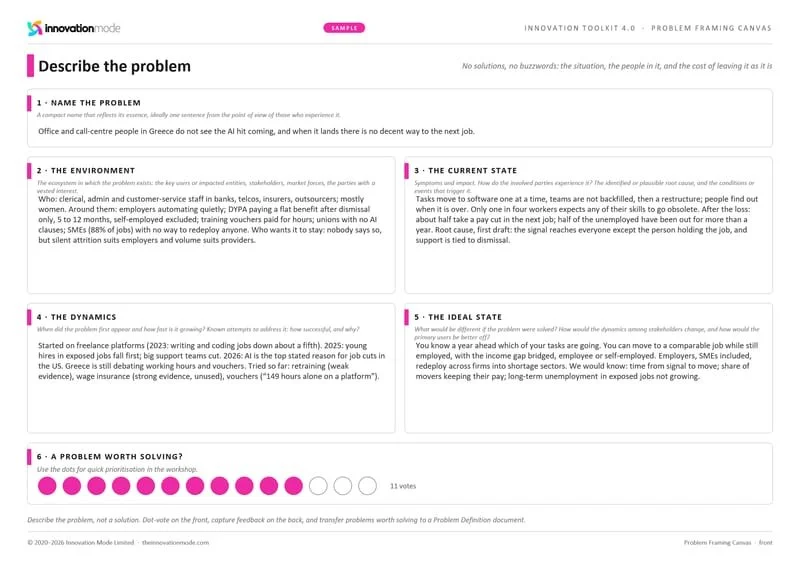Click the Name the Problem text field

(256, 131)
